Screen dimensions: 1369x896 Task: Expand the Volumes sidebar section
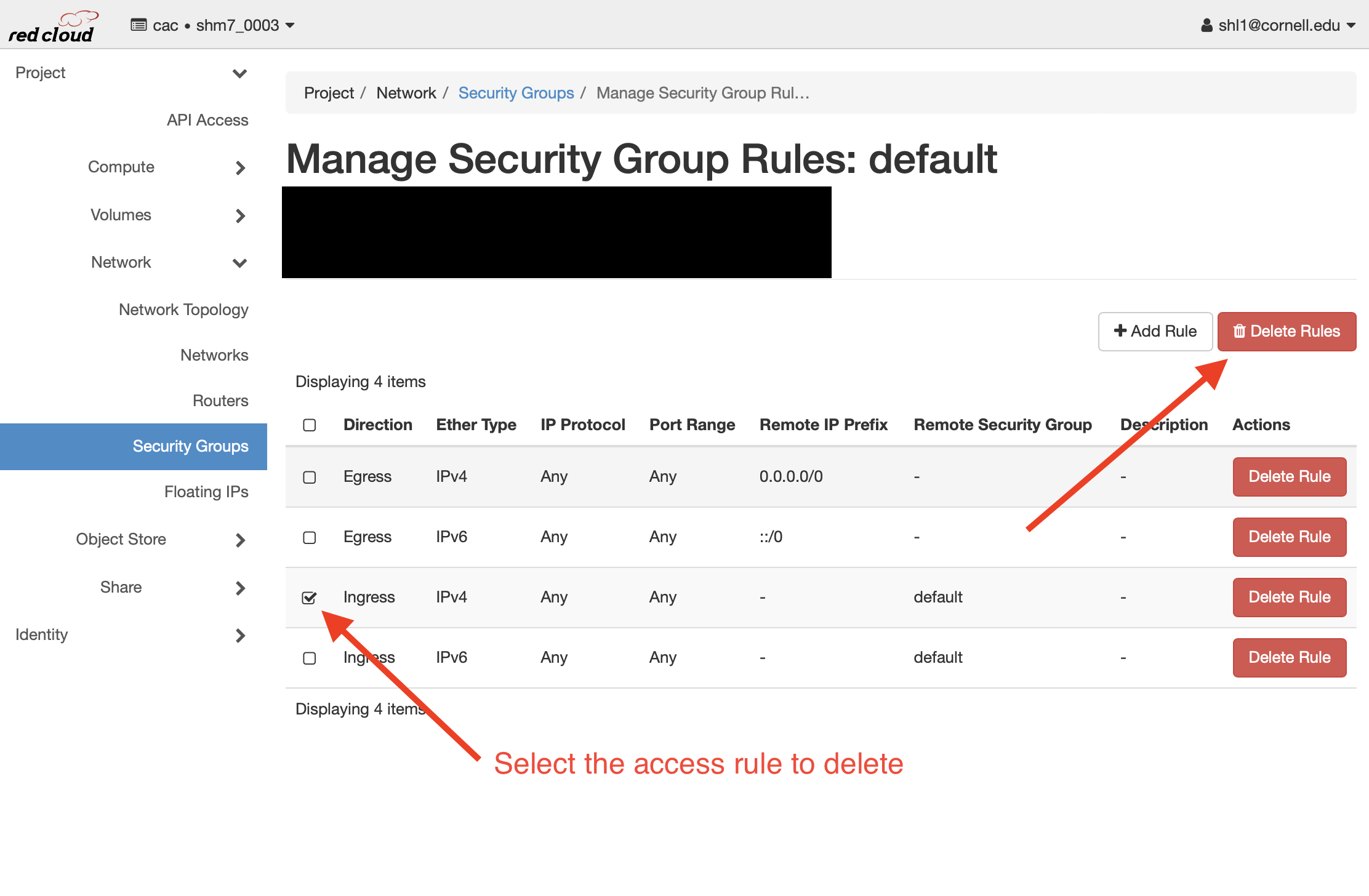[x=166, y=215]
